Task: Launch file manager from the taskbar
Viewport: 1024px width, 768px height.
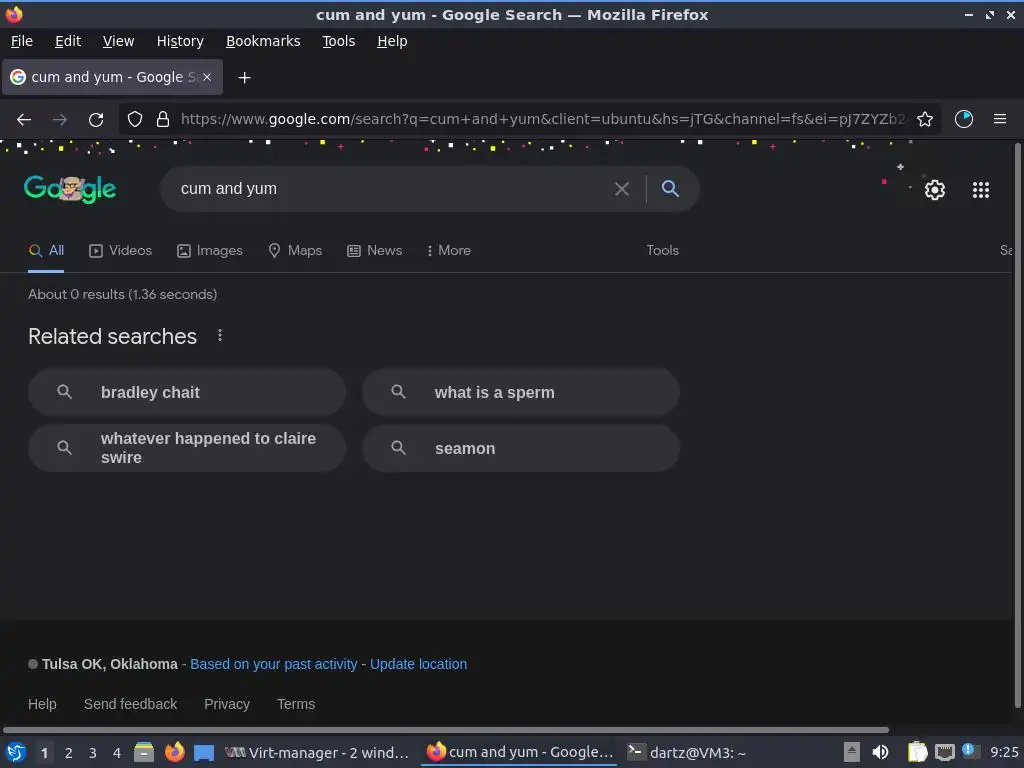Action: (x=144, y=752)
